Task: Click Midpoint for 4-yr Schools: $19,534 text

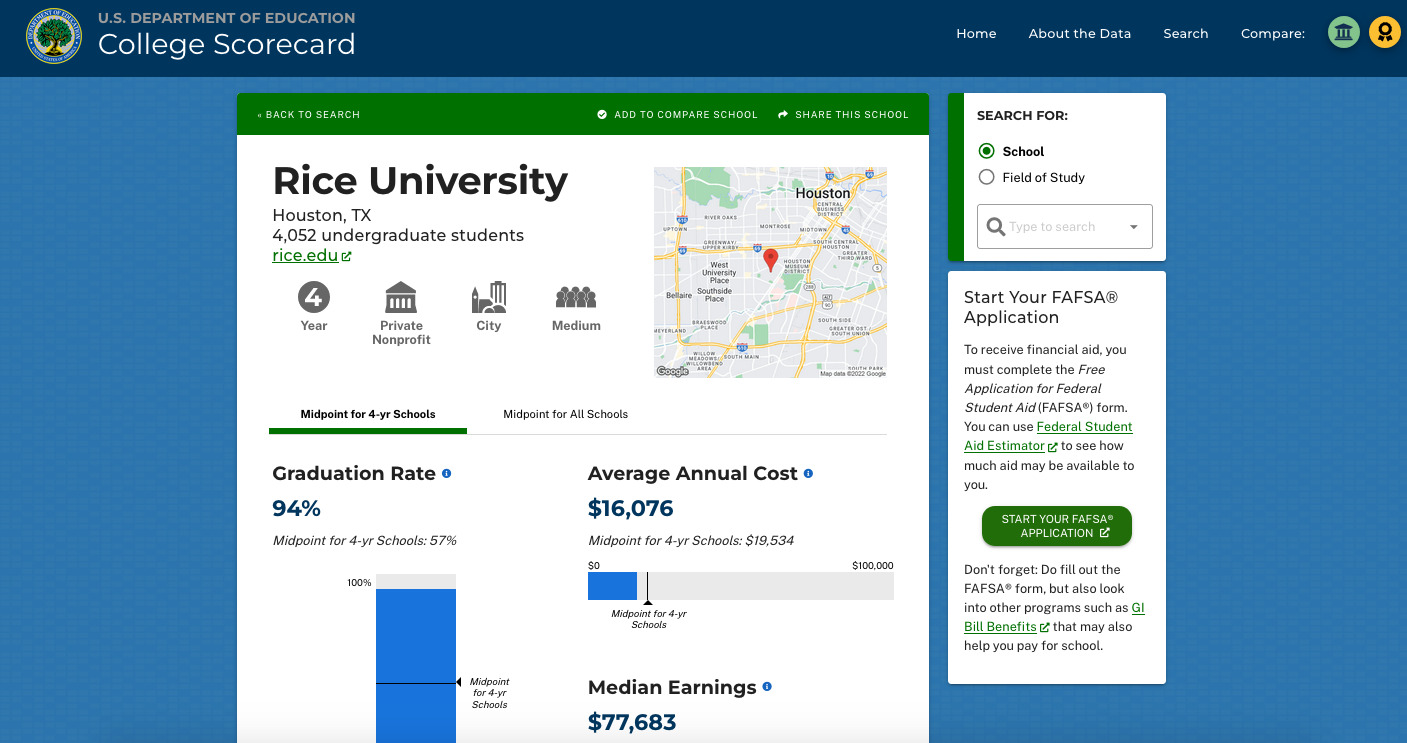Action: click(x=691, y=541)
